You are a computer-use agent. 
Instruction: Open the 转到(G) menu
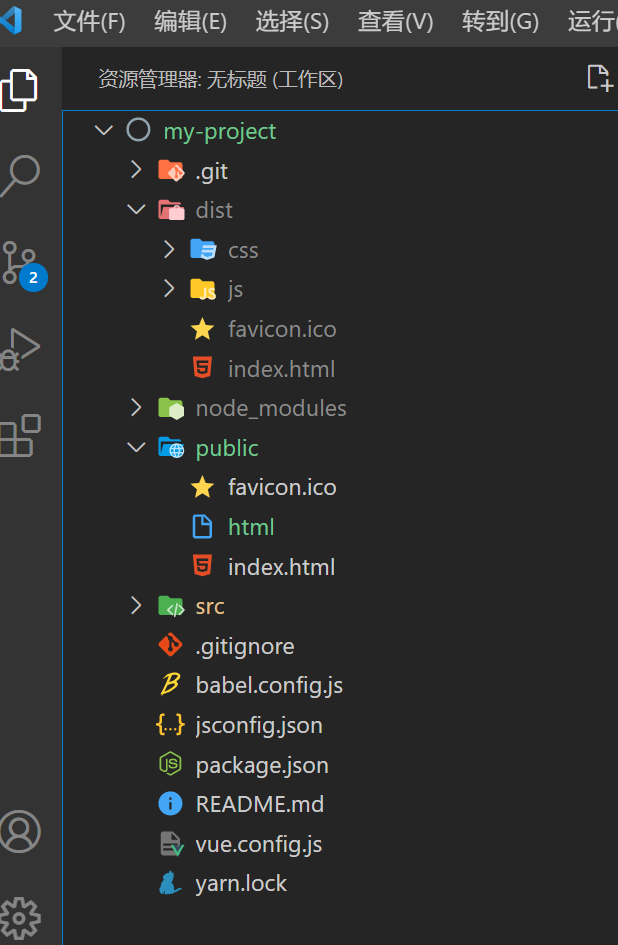pos(500,22)
